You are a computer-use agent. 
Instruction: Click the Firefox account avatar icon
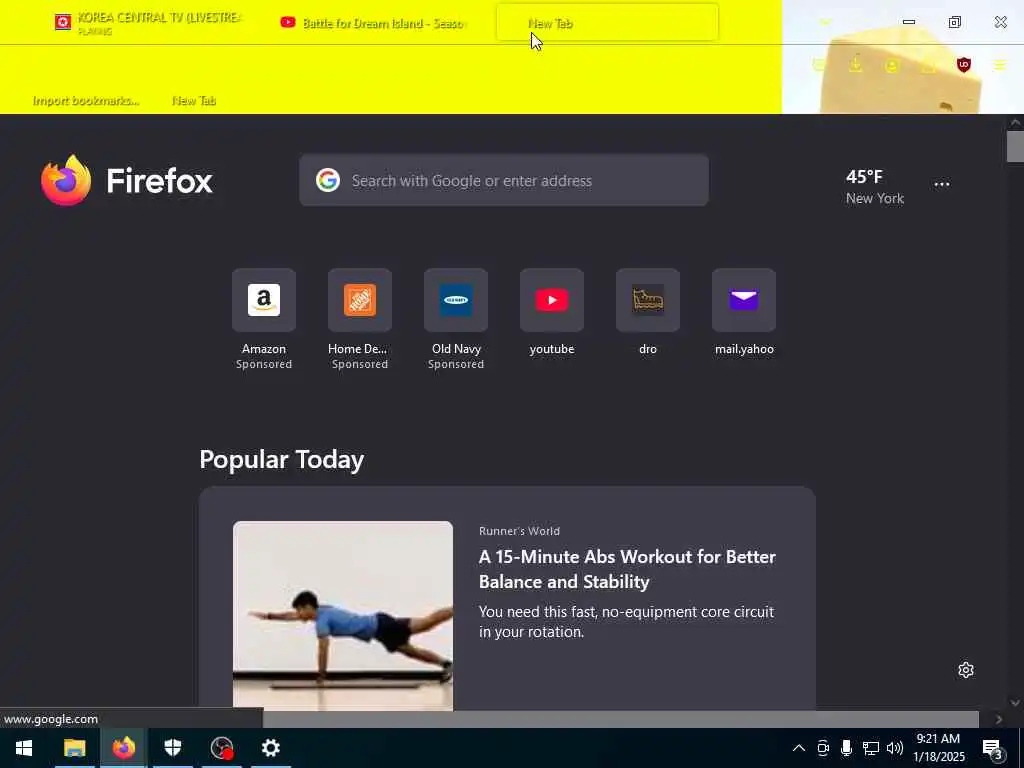point(891,65)
